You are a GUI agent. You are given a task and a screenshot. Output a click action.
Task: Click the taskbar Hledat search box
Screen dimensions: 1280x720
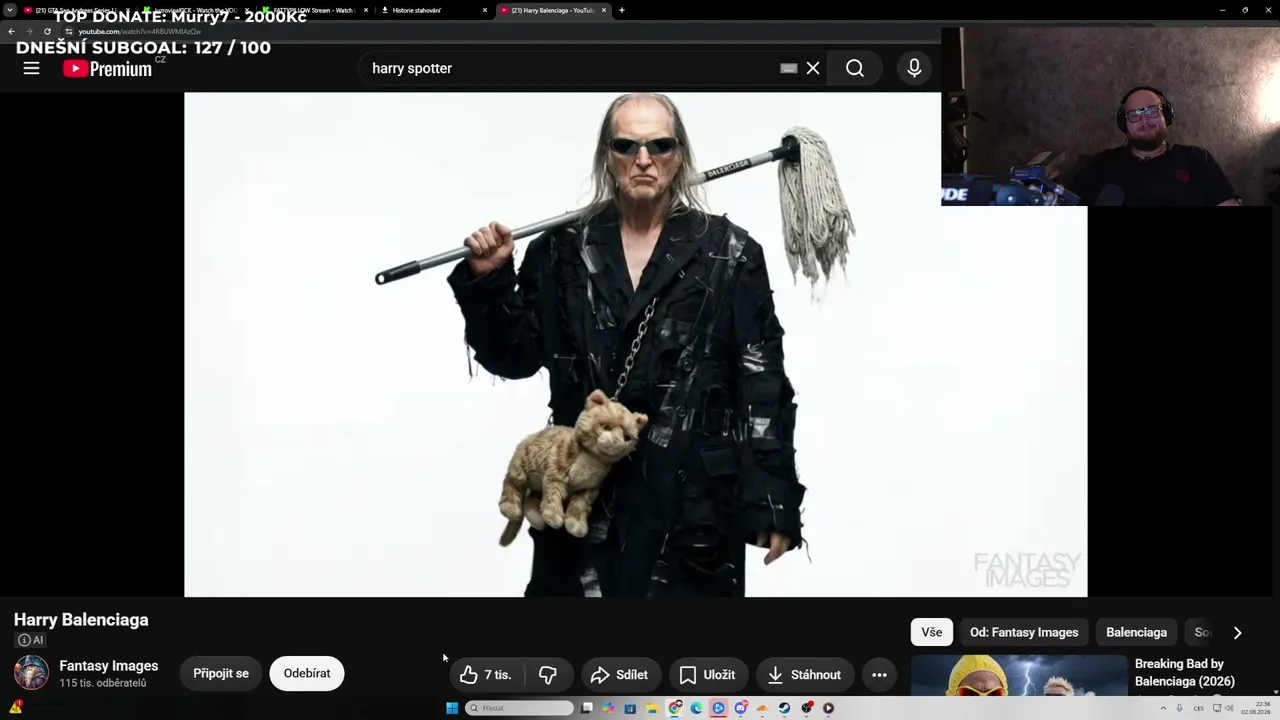(x=520, y=708)
